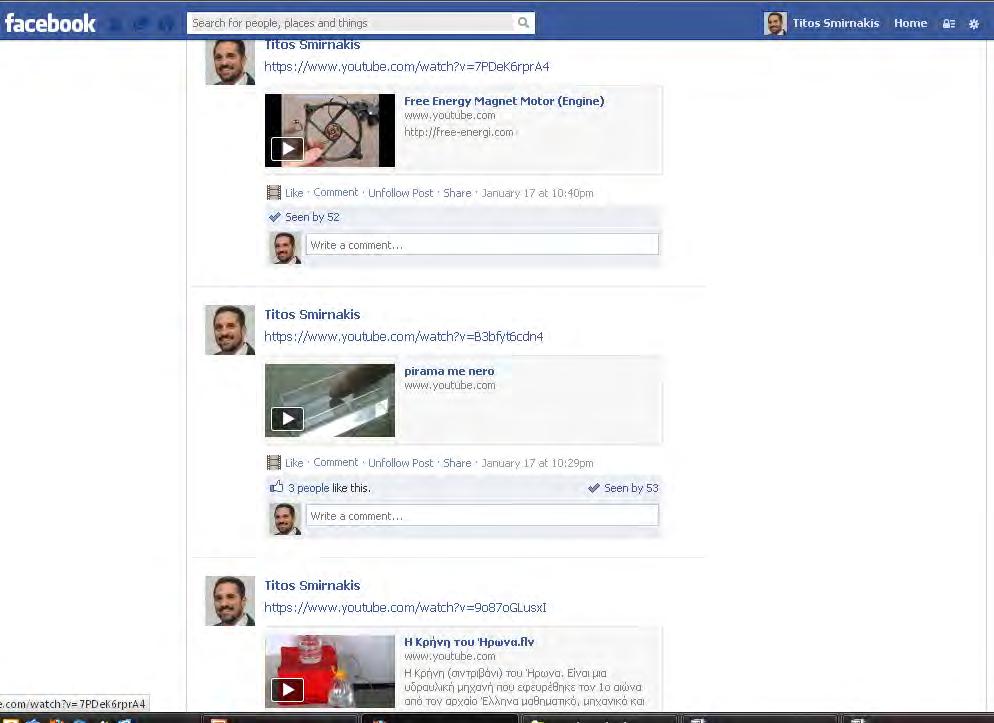Image resolution: width=994 pixels, height=723 pixels.
Task: Open friend requests icon in top bar
Action: pos(115,24)
